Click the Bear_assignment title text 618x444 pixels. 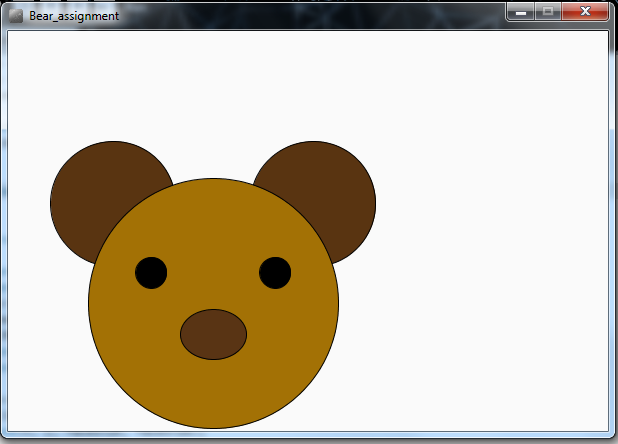click(74, 16)
